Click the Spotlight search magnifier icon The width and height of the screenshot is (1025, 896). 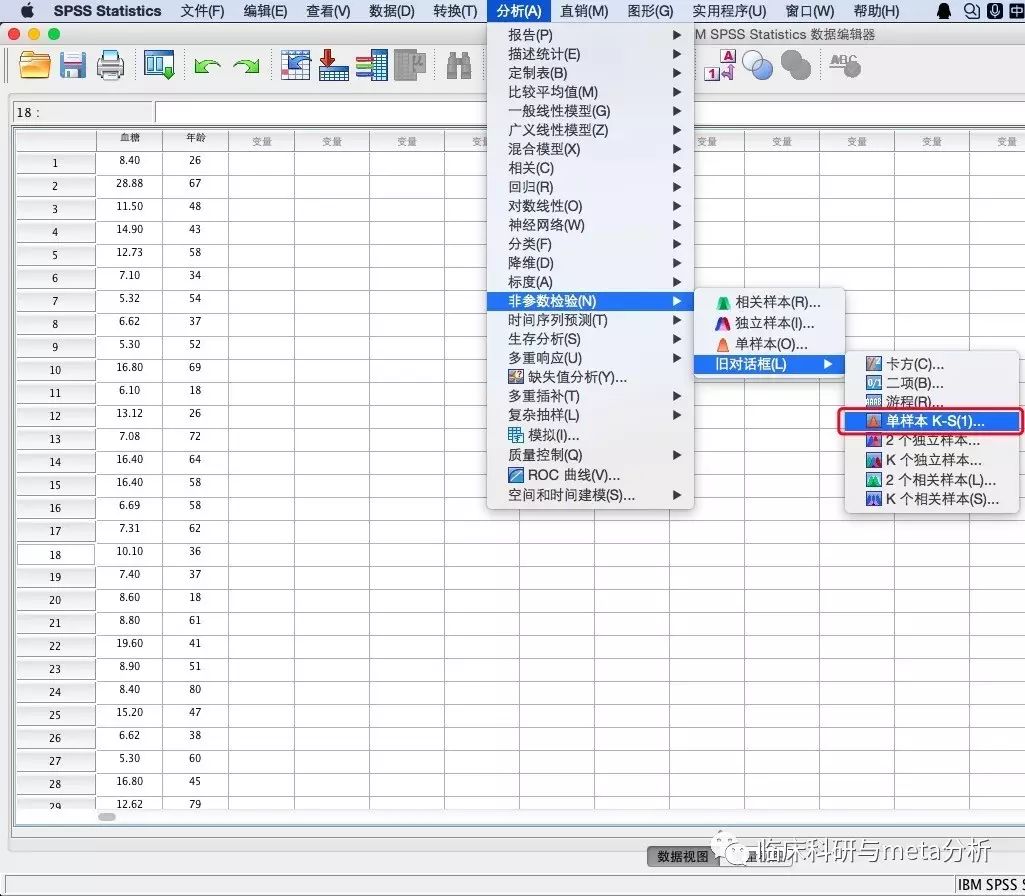971,11
